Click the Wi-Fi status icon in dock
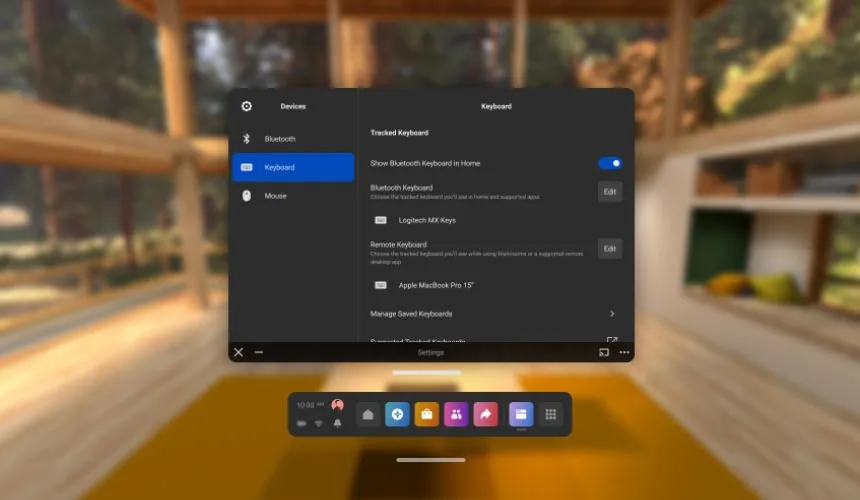This screenshot has width=860, height=500. [319, 424]
